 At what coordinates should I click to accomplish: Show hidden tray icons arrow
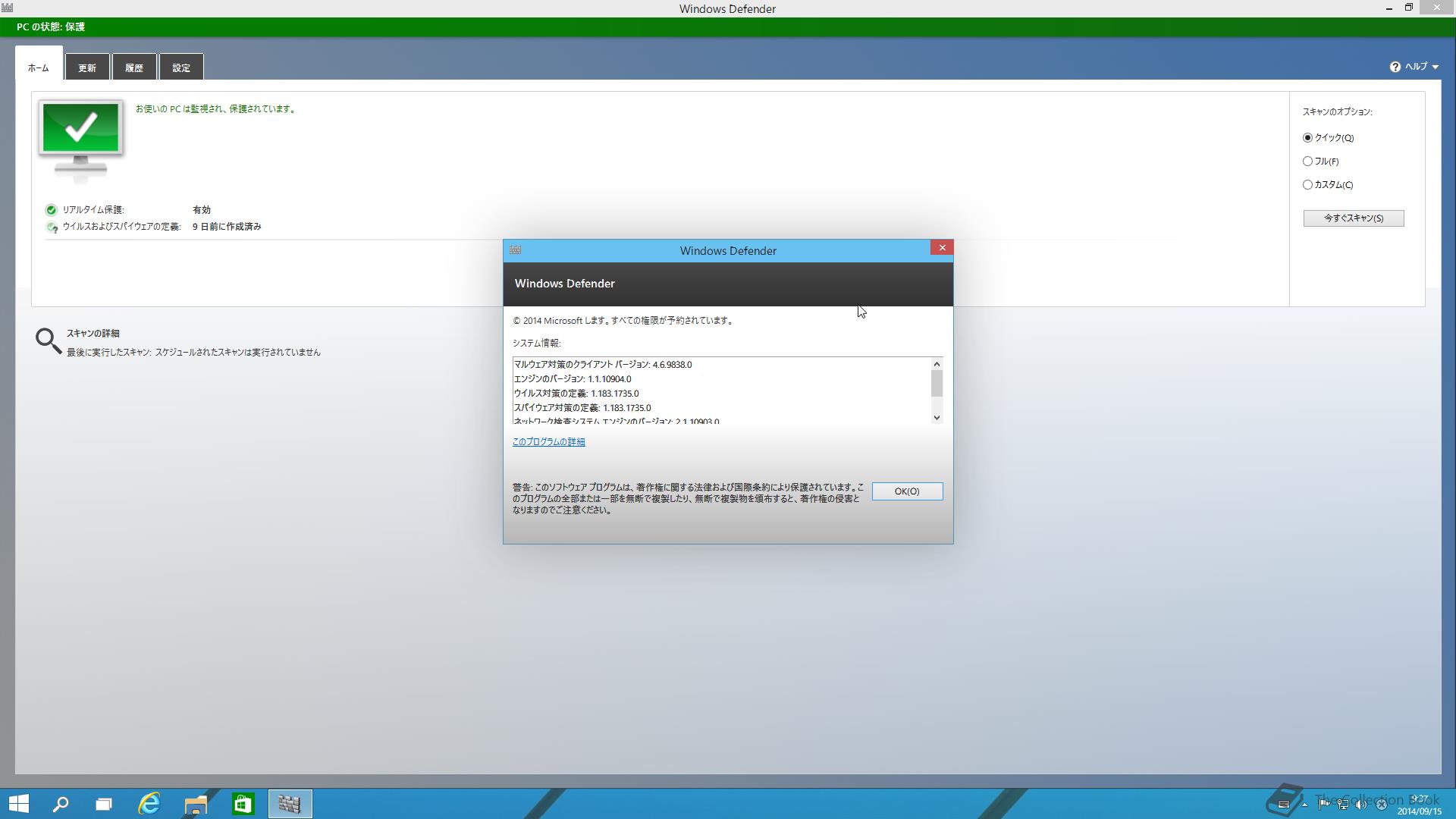point(1304,805)
